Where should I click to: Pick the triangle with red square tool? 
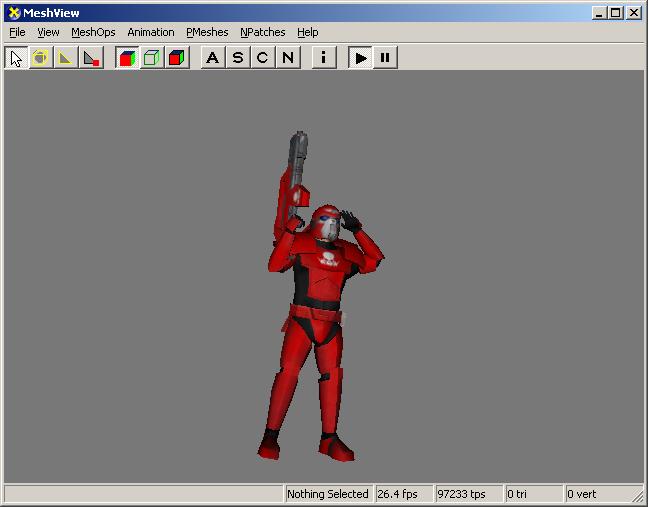point(91,57)
